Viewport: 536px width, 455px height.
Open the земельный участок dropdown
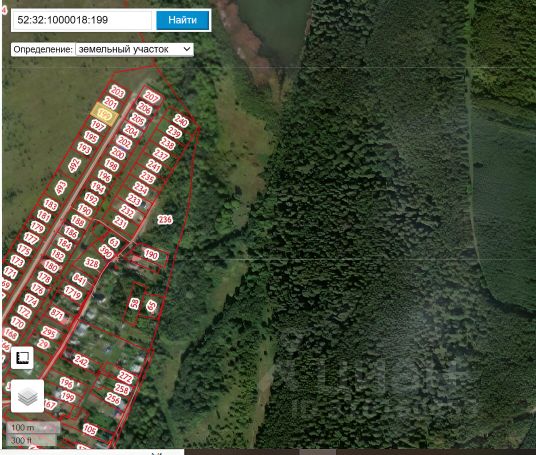tap(134, 50)
